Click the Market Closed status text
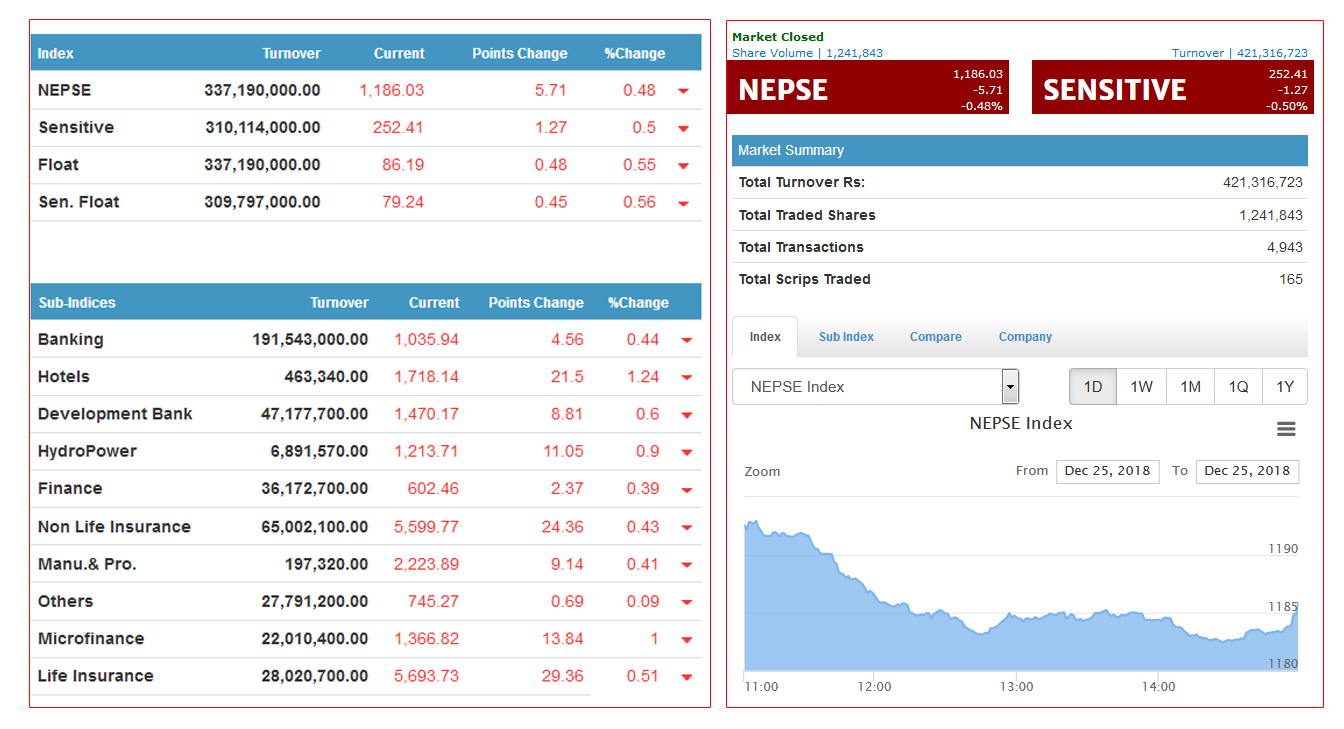 778,37
